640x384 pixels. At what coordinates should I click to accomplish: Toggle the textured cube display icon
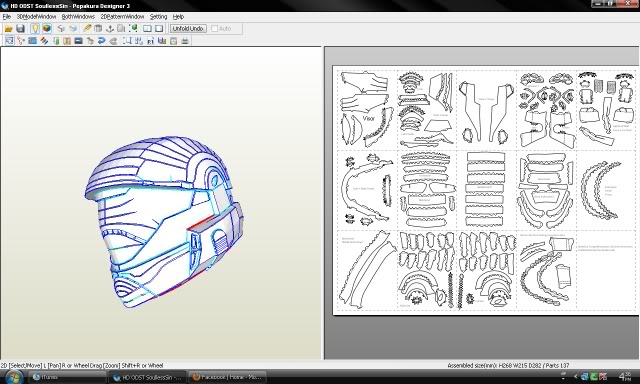coord(47,29)
